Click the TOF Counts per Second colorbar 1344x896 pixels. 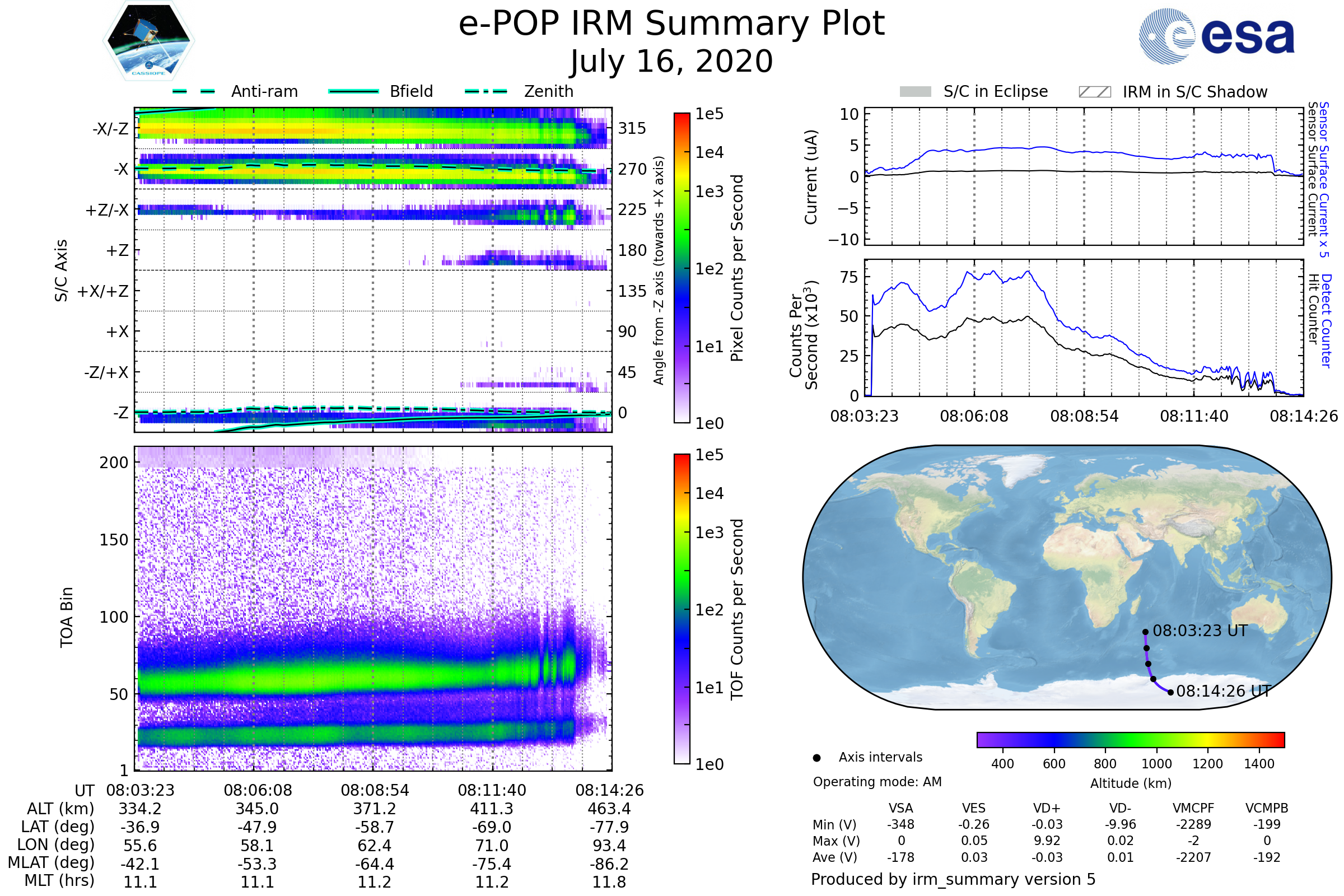682,609
